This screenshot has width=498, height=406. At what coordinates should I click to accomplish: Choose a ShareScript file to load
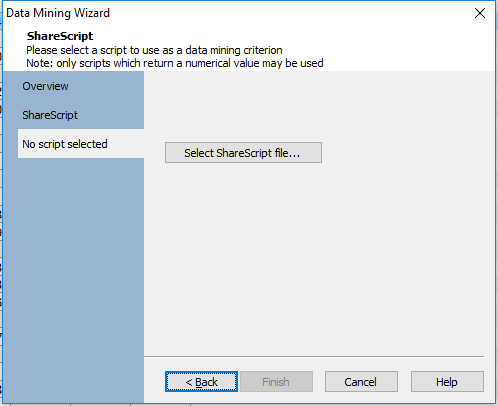(x=243, y=153)
